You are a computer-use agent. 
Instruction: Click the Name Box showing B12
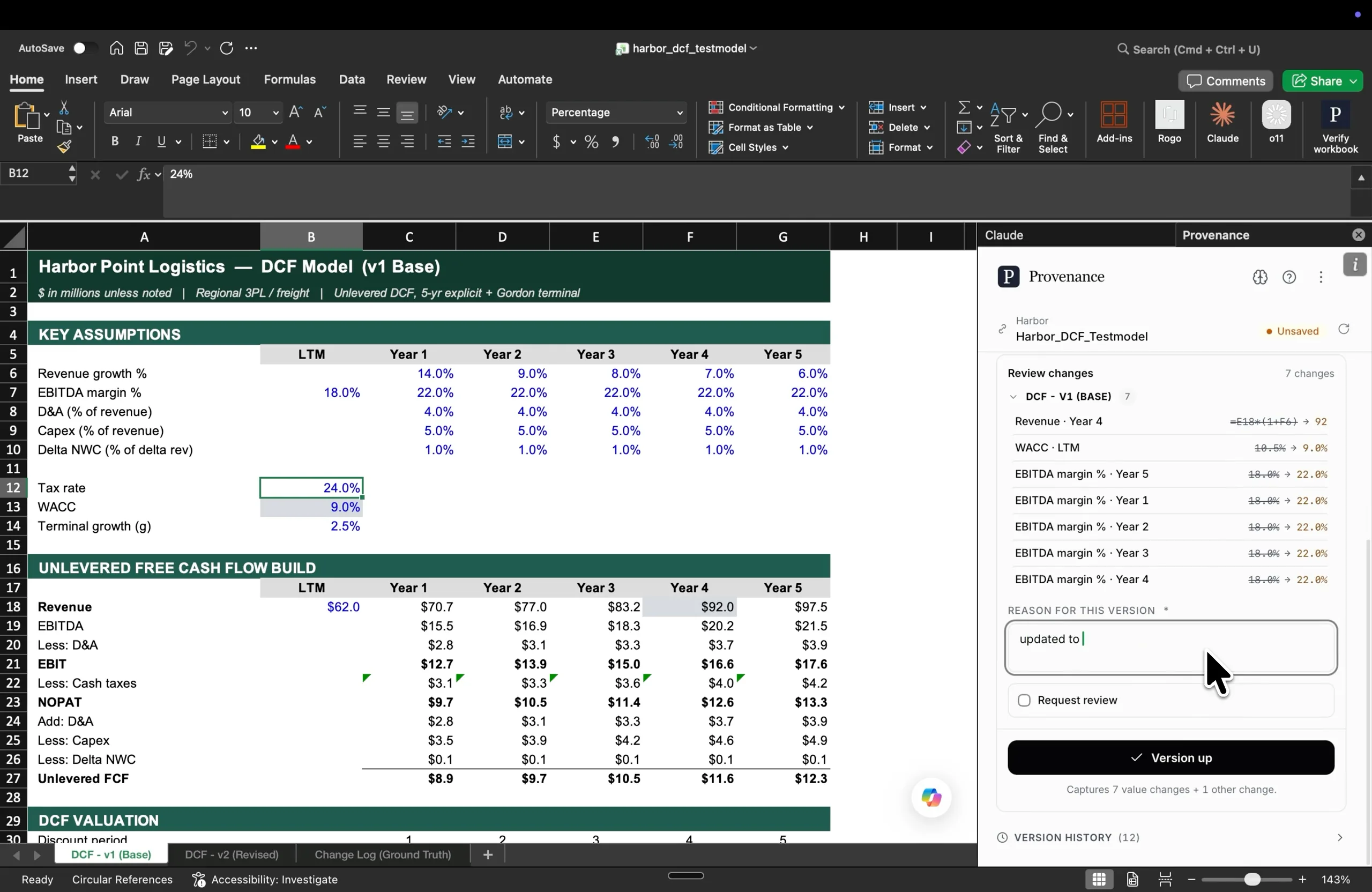coord(35,174)
